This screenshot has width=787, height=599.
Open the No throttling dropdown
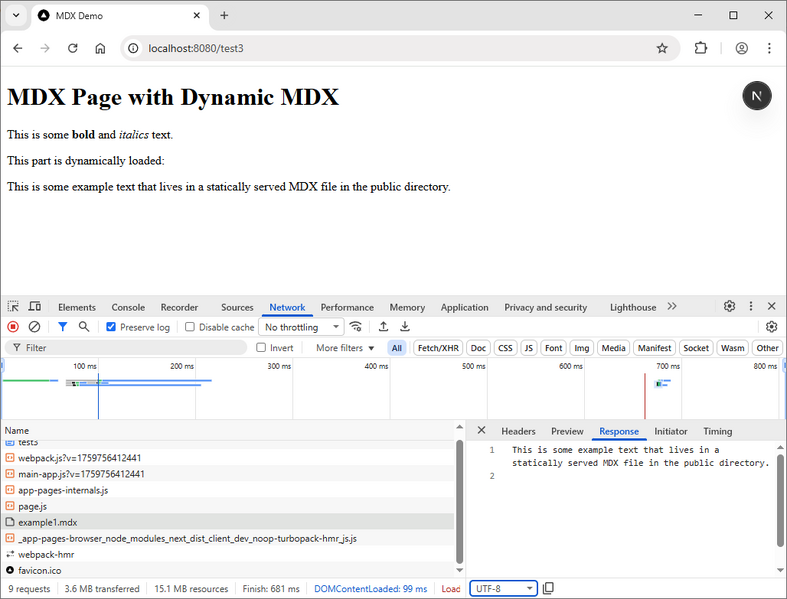[301, 327]
